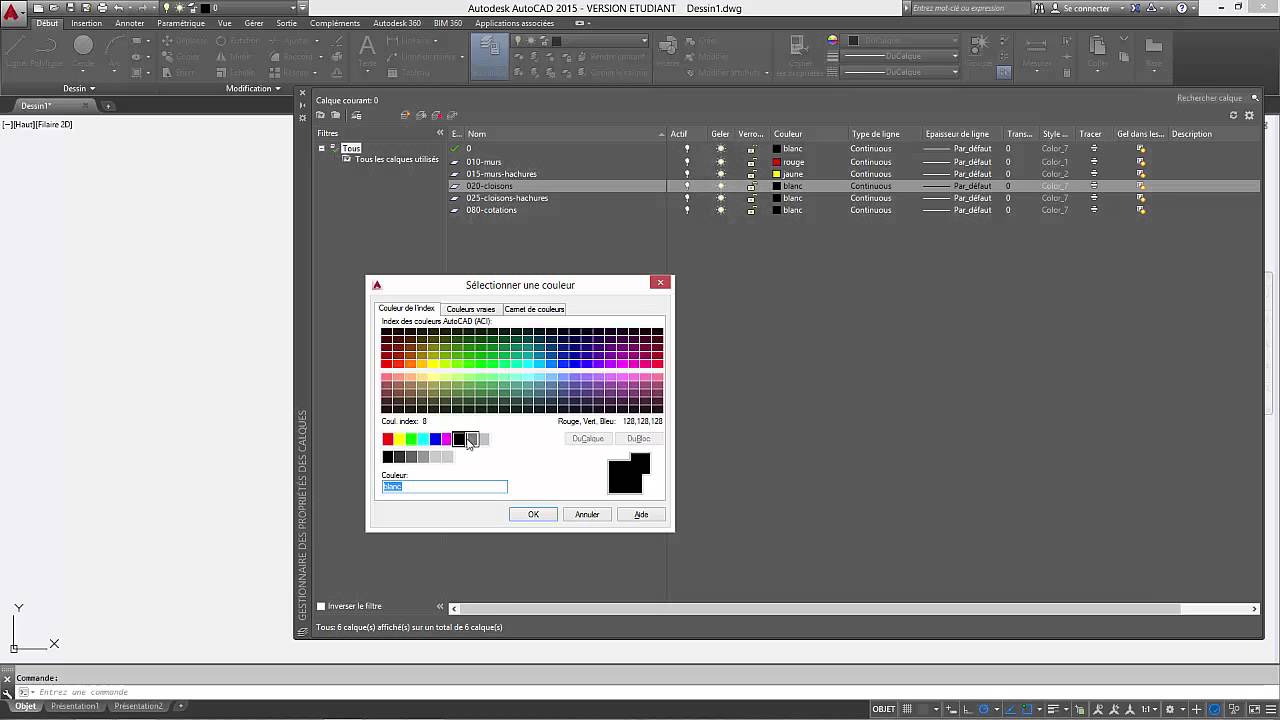This screenshot has width=1280, height=720.
Task: Toggle on/off lightbulb for layer 020-cloisons
Action: coord(686,186)
